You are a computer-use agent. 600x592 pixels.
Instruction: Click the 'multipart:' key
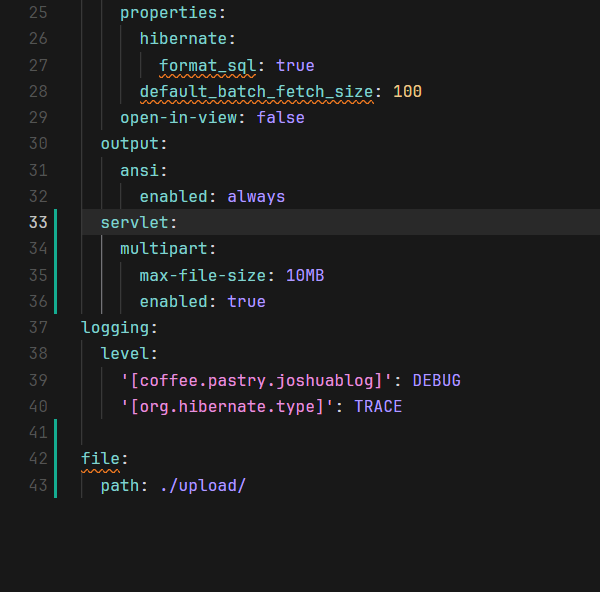[168, 249]
